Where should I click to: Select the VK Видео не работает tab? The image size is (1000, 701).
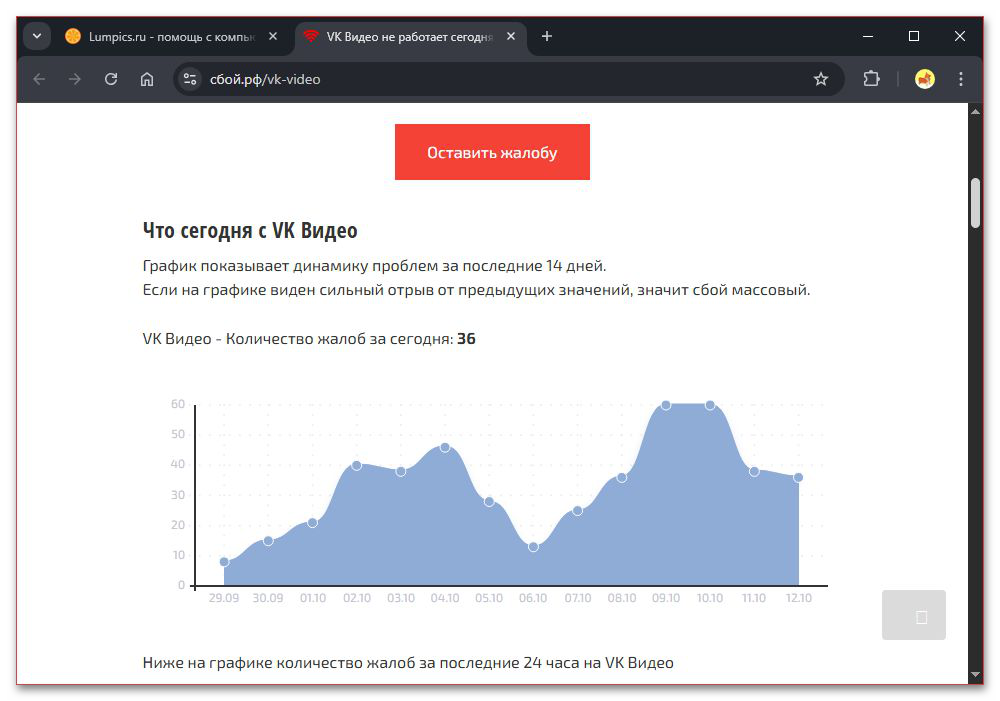click(411, 36)
